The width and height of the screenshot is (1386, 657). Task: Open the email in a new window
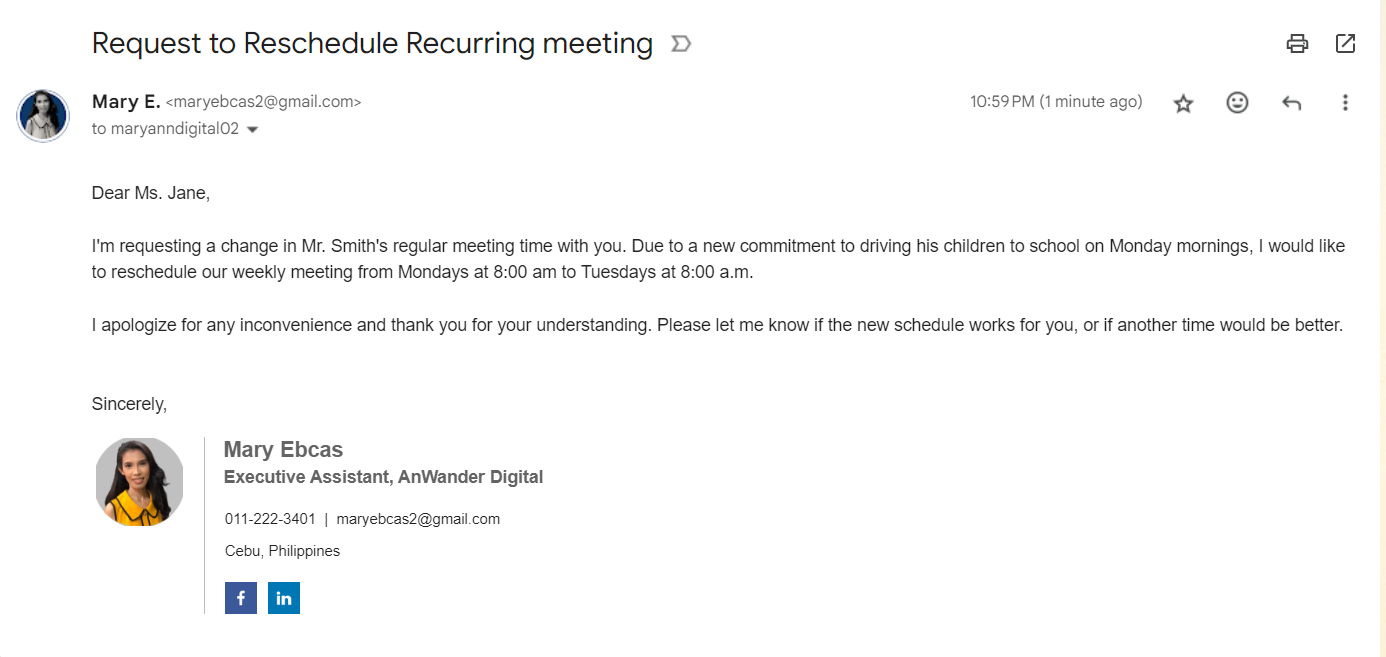[x=1345, y=43]
